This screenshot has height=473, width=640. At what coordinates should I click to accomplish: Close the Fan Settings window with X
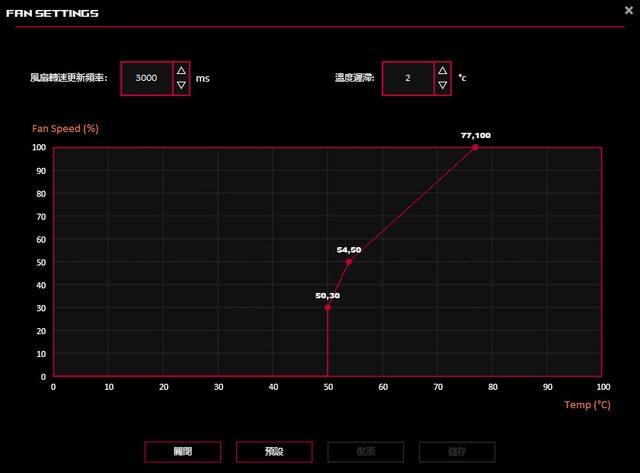(628, 11)
